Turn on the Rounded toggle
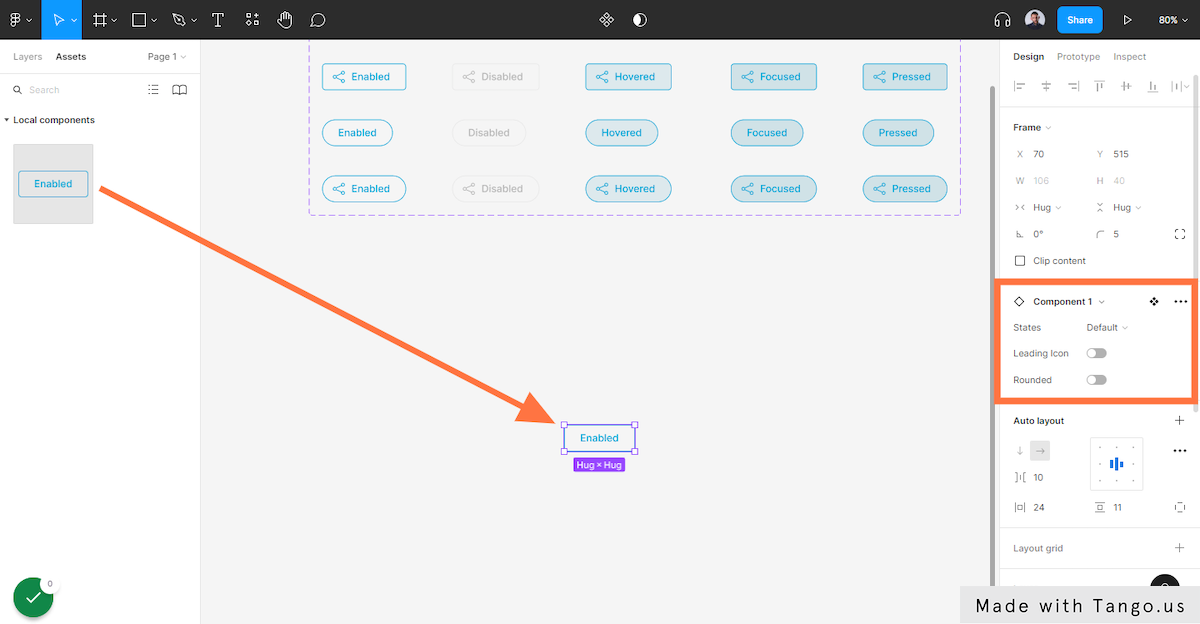This screenshot has height=624, width=1200. coord(1096,380)
